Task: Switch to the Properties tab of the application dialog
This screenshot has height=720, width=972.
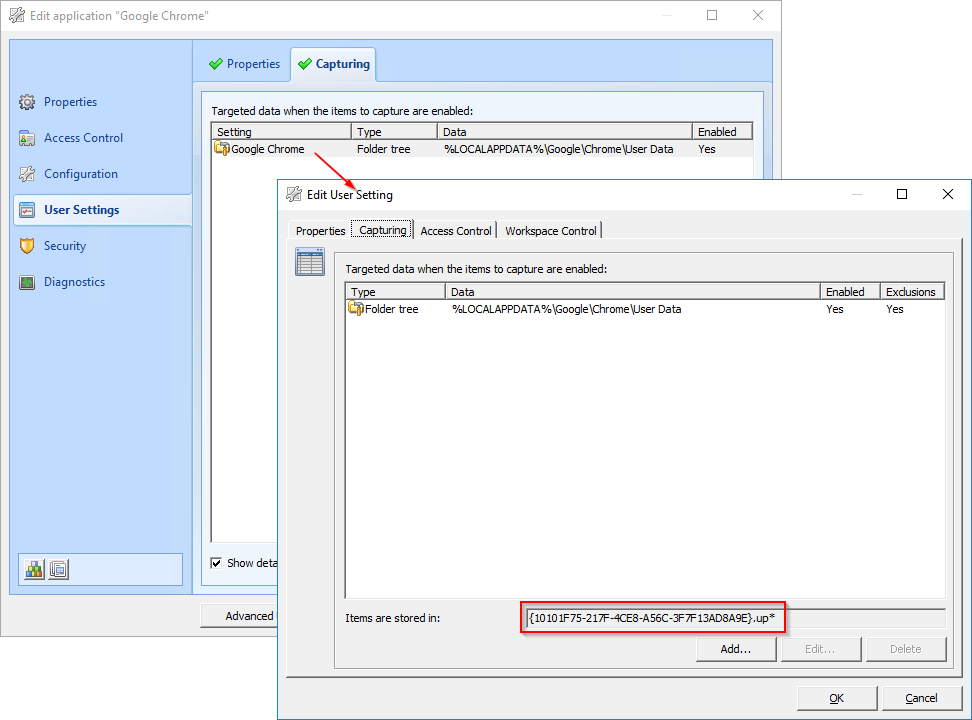Action: coord(244,63)
